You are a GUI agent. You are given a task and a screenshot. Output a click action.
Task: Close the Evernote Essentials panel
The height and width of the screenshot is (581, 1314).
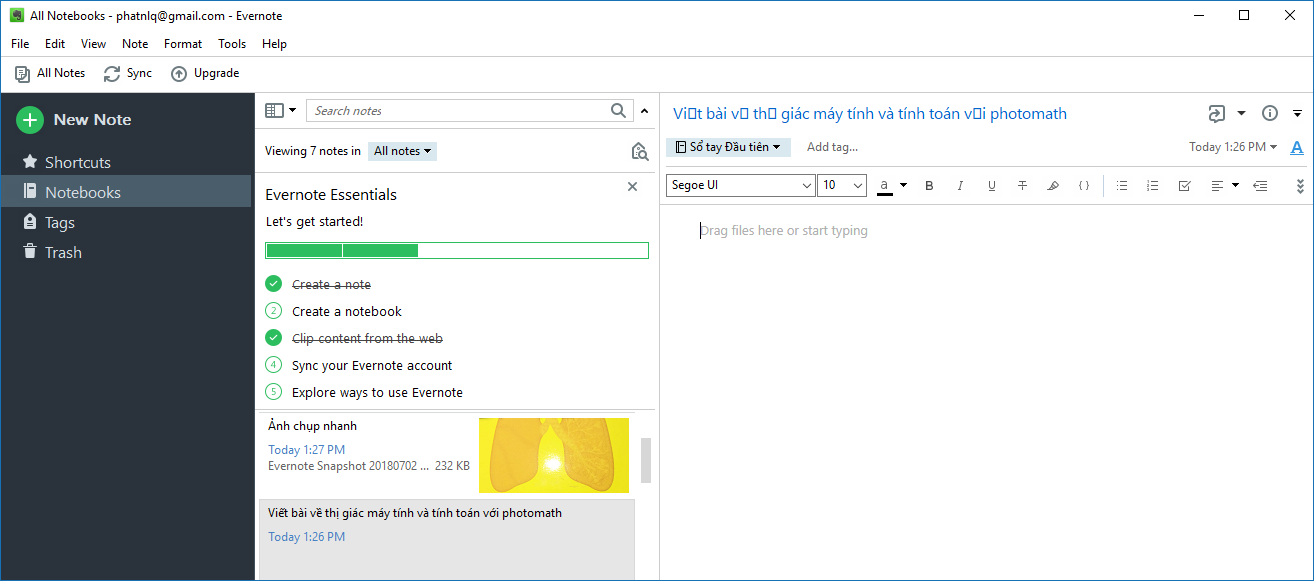pos(632,187)
